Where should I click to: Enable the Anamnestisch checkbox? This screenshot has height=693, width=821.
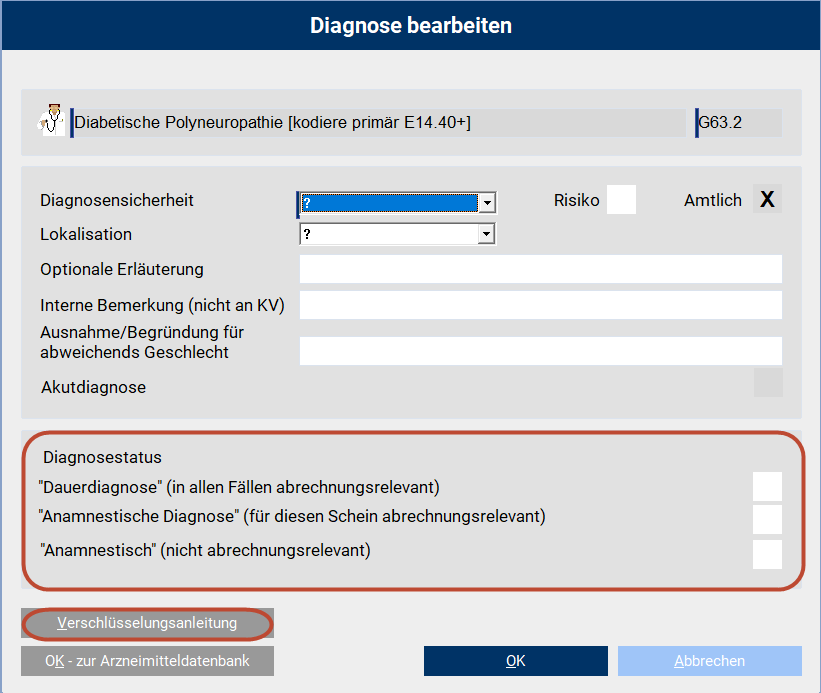coord(766,554)
